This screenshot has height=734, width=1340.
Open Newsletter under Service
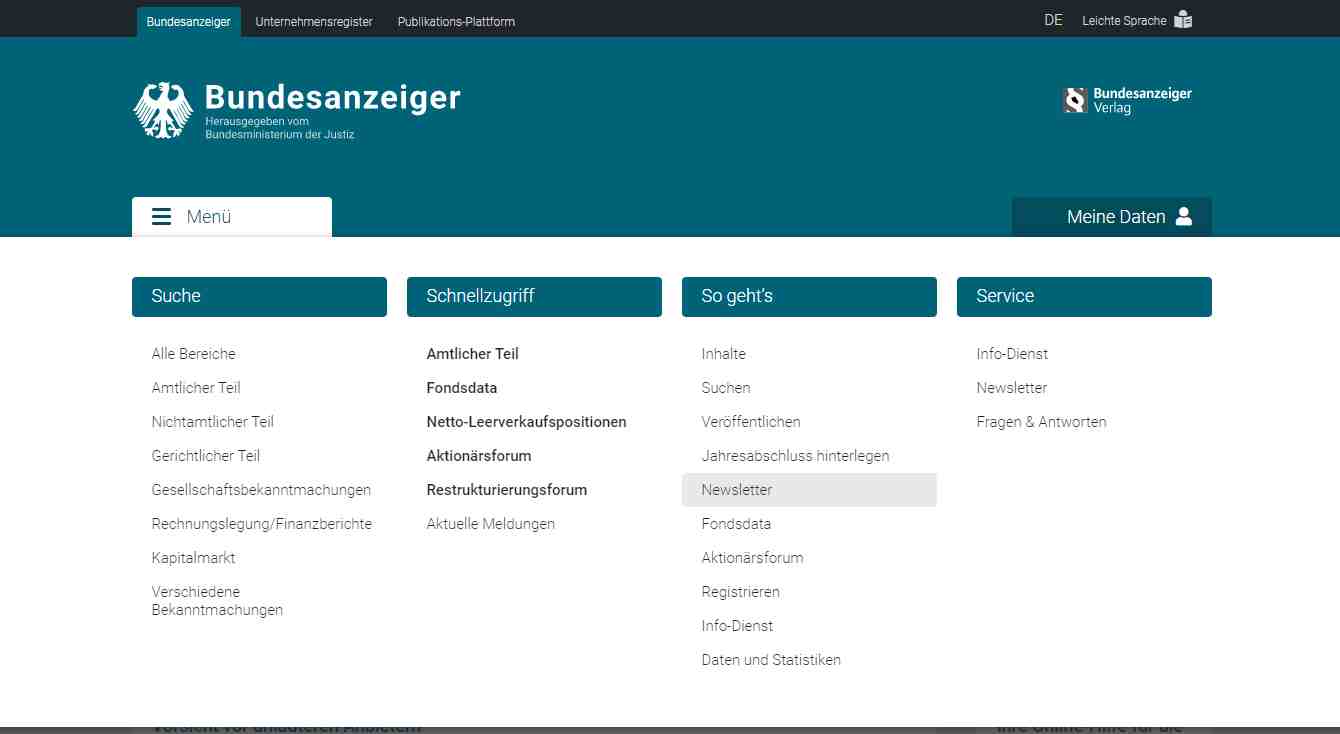[x=1012, y=388]
